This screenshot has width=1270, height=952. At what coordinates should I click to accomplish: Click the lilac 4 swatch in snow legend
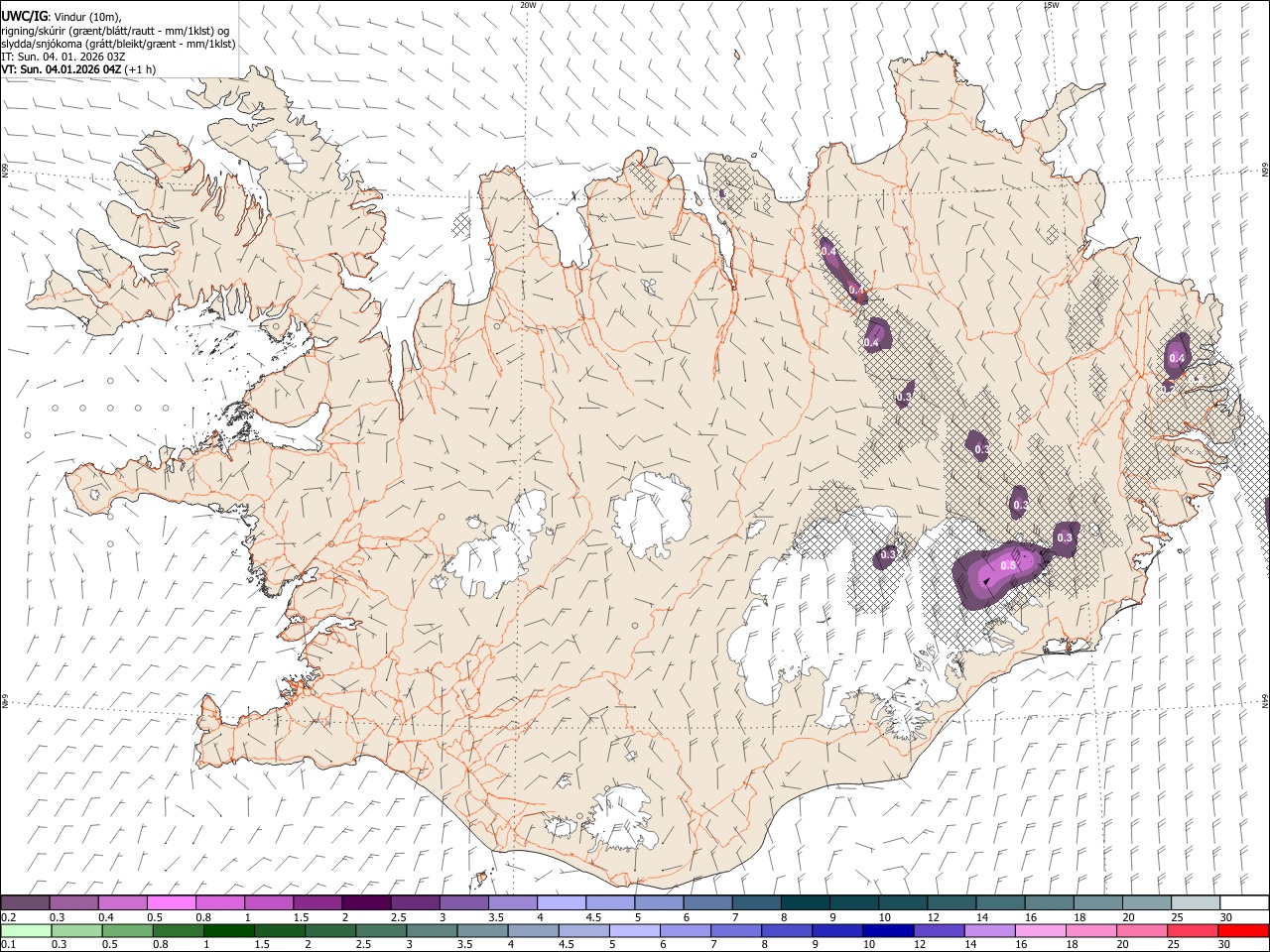coord(562,903)
